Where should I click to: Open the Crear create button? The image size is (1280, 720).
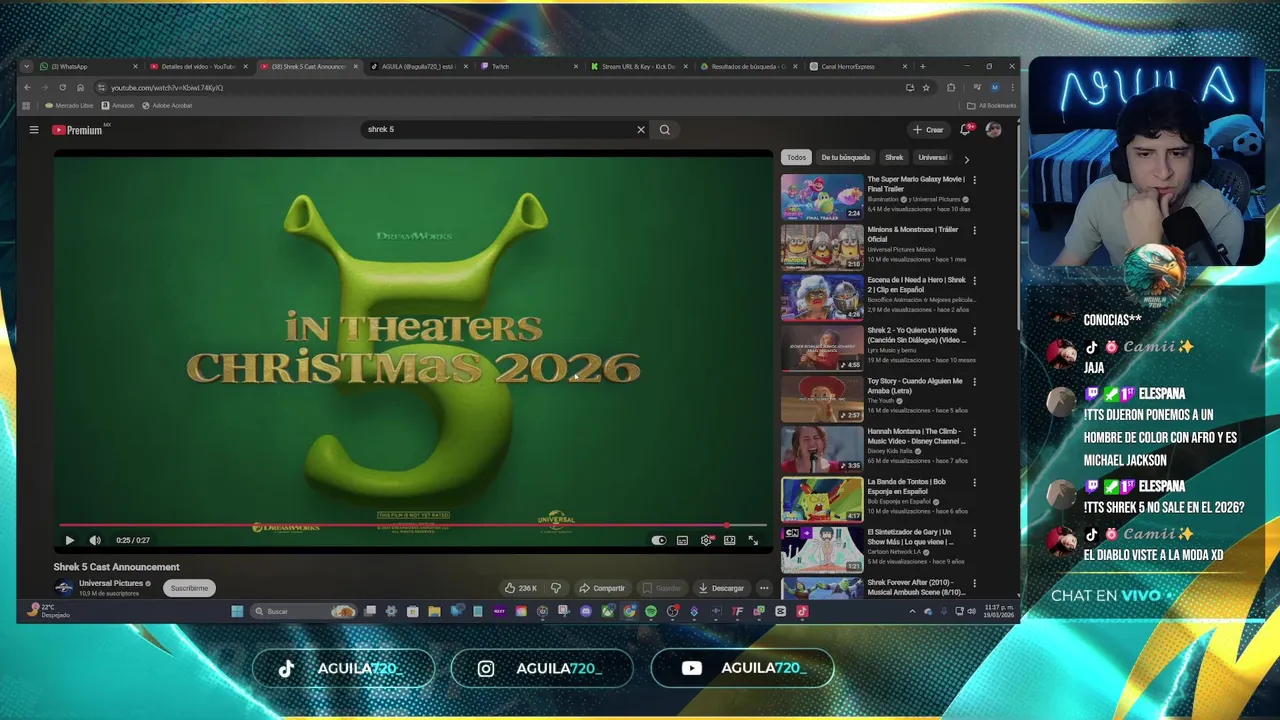(x=928, y=129)
